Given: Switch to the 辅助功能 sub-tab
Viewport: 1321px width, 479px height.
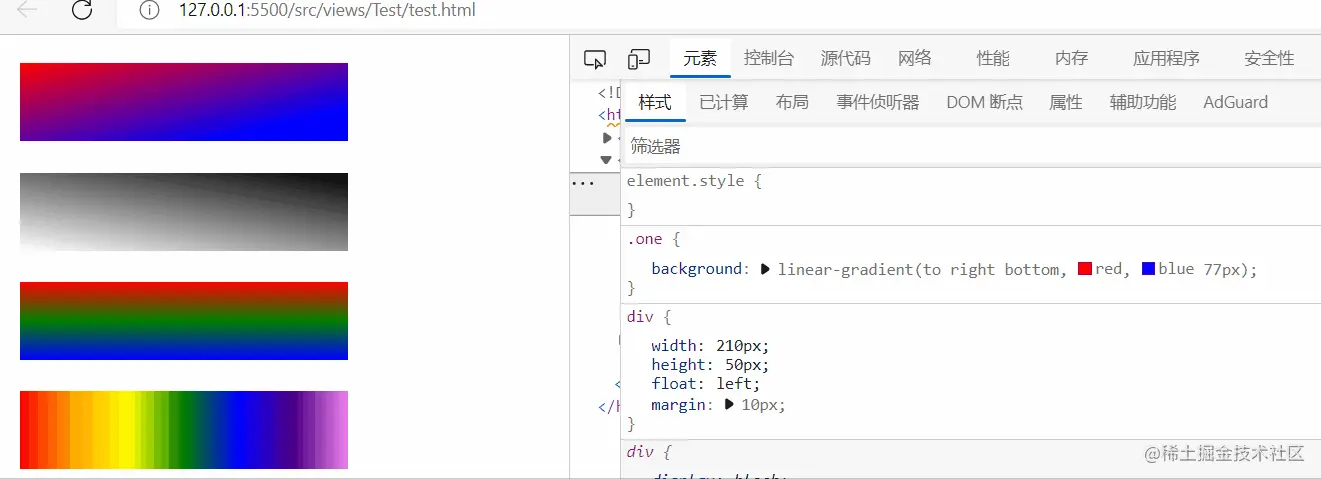Looking at the screenshot, I should pos(1143,102).
